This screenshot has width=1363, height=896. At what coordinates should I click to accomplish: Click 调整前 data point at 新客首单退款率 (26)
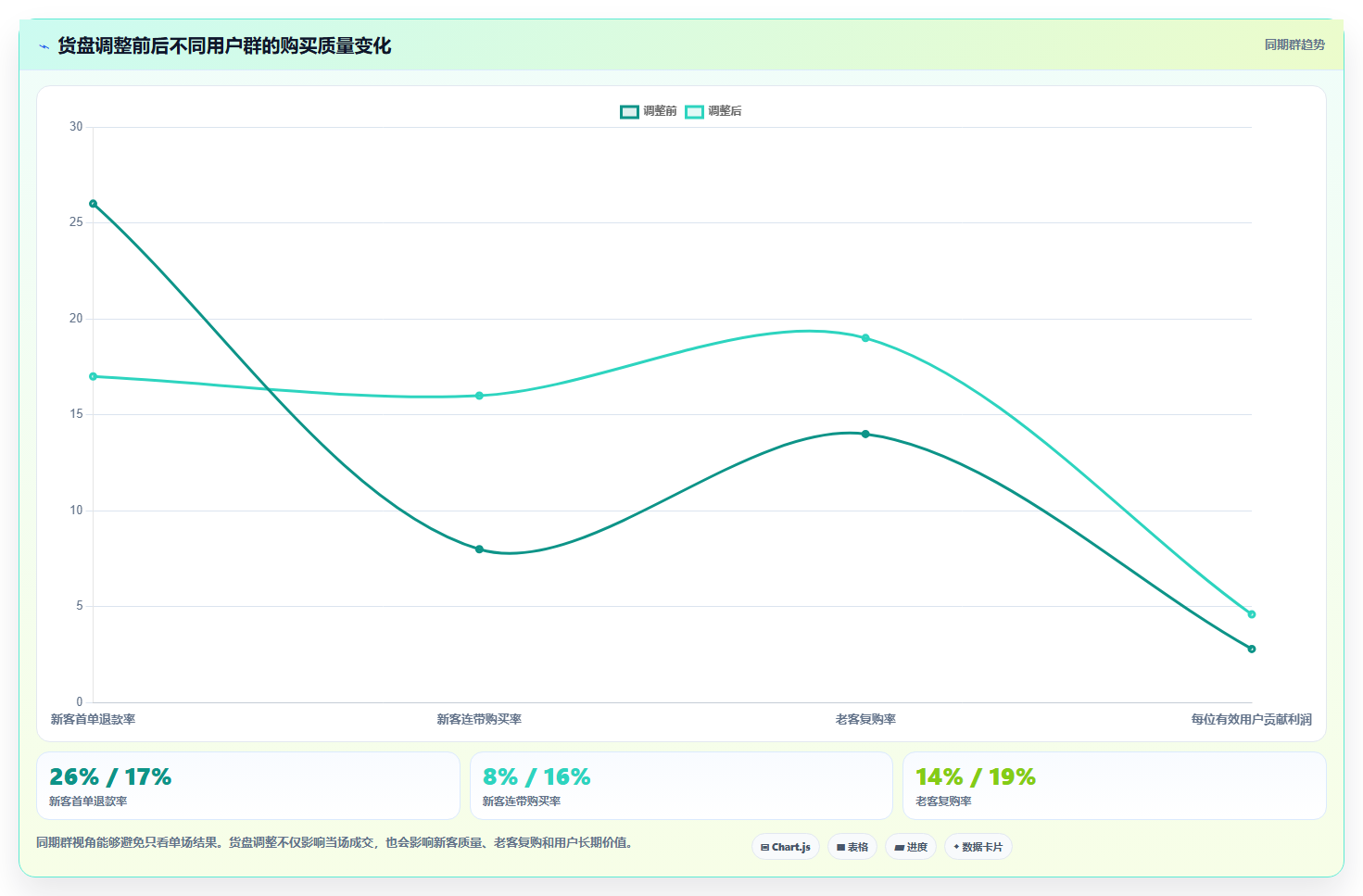pyautogui.click(x=93, y=204)
